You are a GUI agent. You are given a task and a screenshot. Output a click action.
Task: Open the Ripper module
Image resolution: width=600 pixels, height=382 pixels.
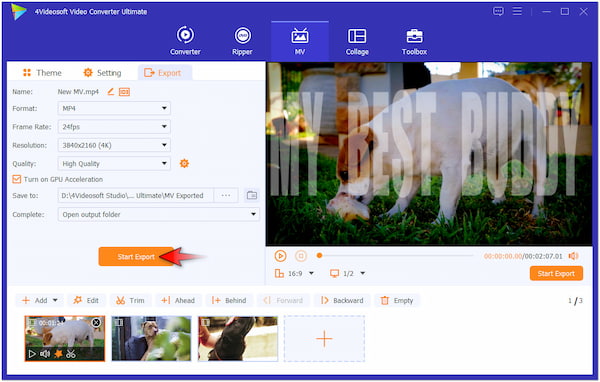pyautogui.click(x=242, y=41)
